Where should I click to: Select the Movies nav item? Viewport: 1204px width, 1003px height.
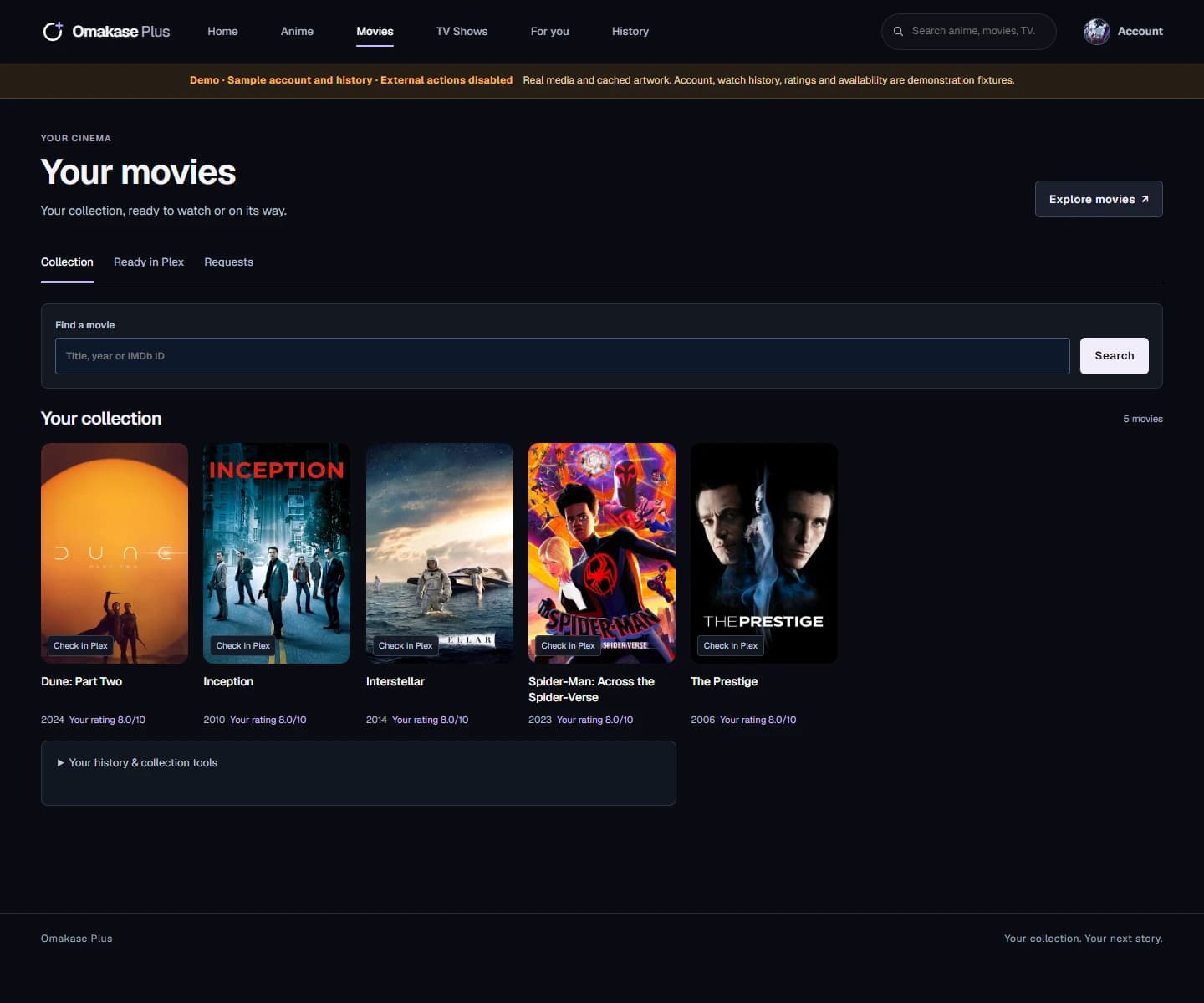pos(375,31)
